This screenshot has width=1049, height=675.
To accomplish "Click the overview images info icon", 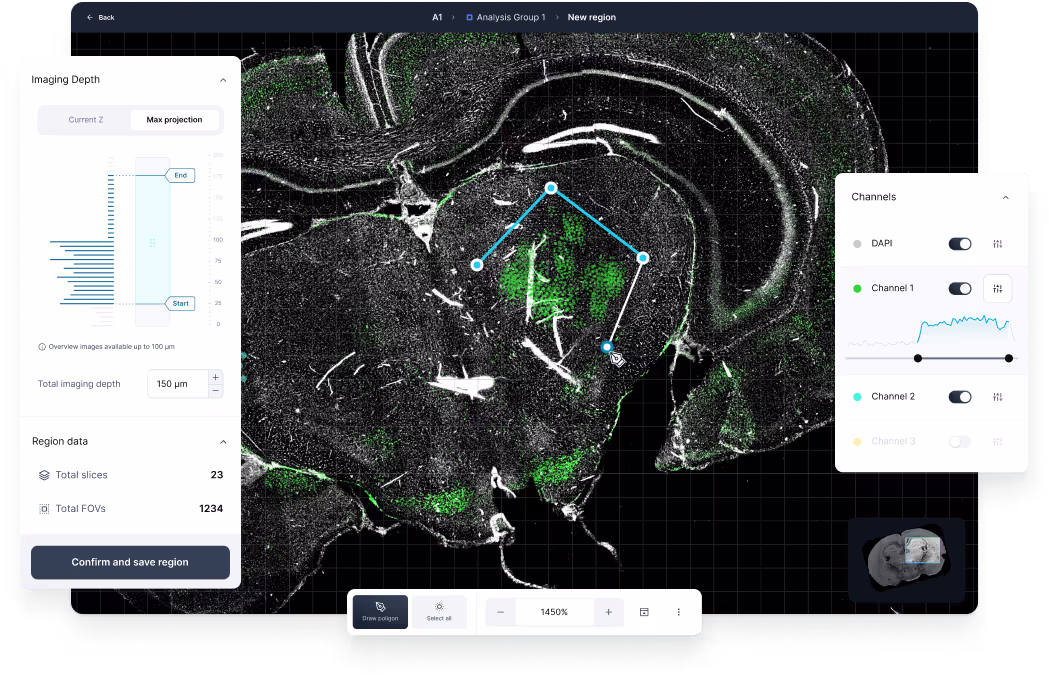I will coord(42,347).
